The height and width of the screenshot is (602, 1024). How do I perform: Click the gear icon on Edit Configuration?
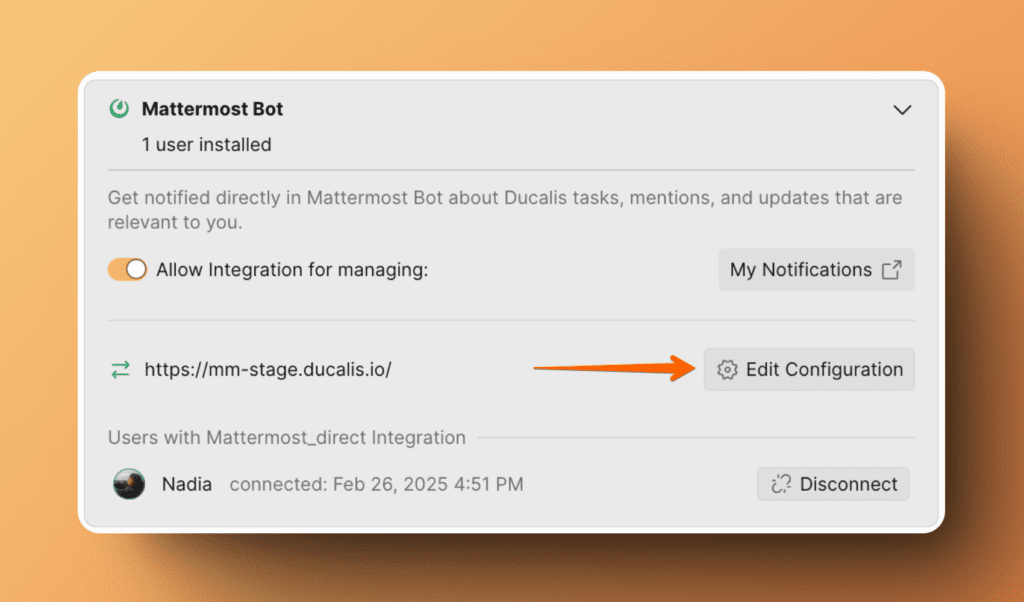(728, 370)
